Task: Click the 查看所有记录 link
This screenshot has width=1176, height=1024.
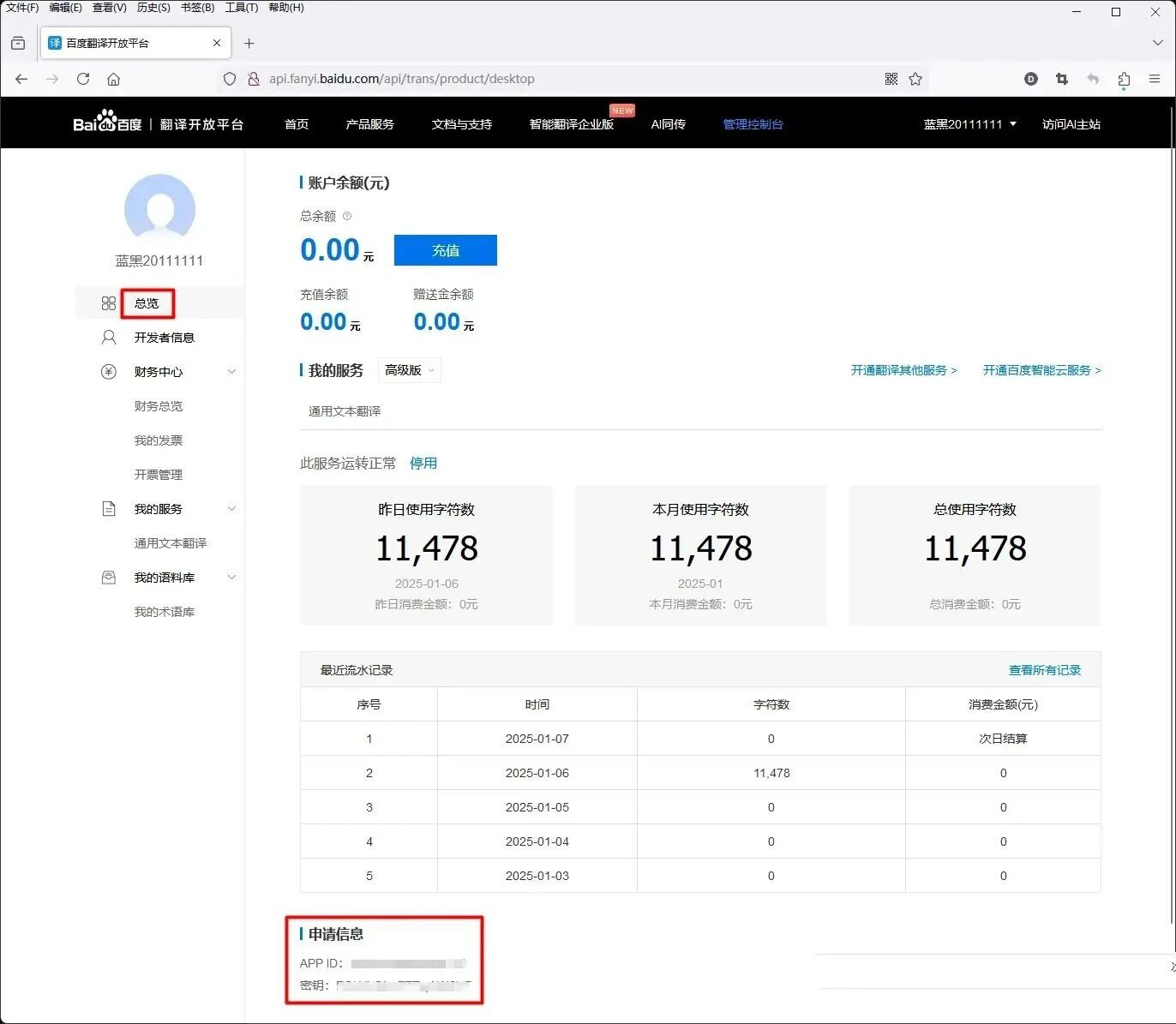Action: pyautogui.click(x=1044, y=670)
